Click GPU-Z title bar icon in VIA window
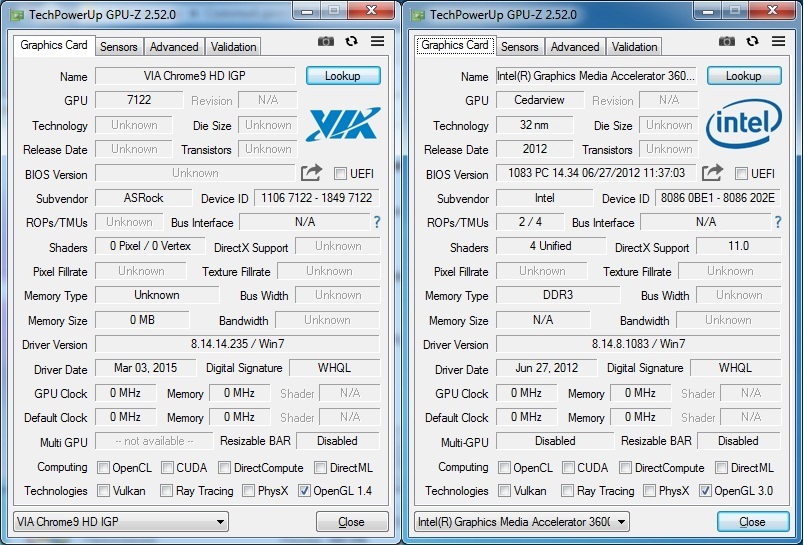Screen dimensions: 804x545 pos(17,15)
